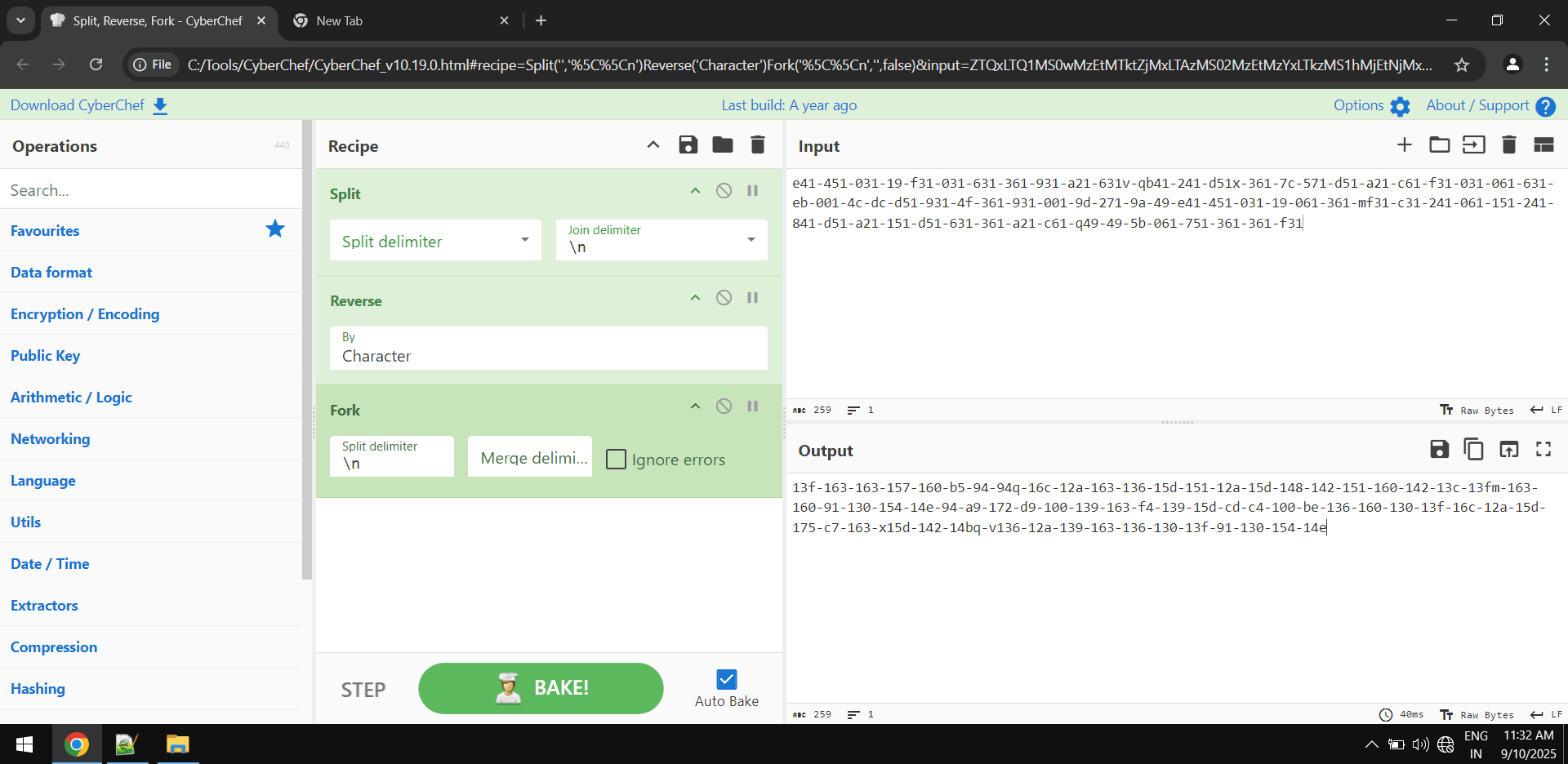Click the BAKE! button

click(541, 688)
